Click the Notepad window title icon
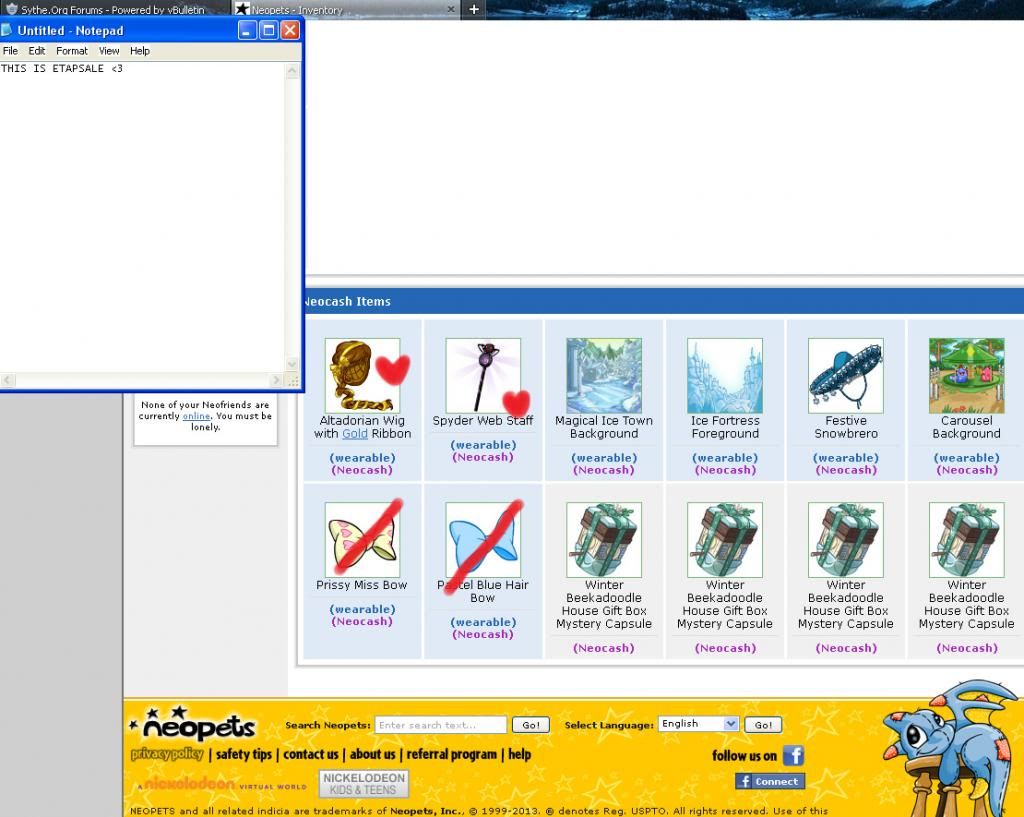This screenshot has height=817, width=1024. pyautogui.click(x=7, y=30)
